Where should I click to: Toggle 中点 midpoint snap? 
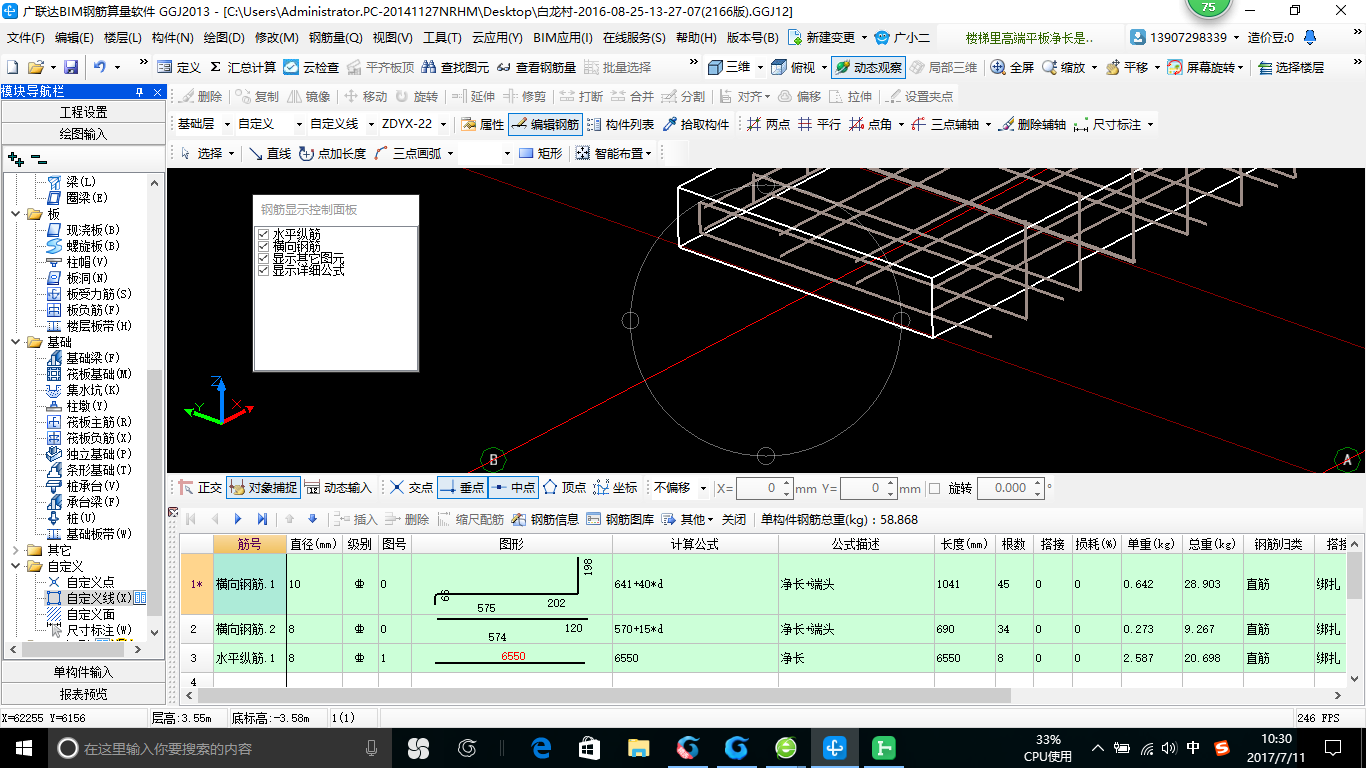point(513,488)
